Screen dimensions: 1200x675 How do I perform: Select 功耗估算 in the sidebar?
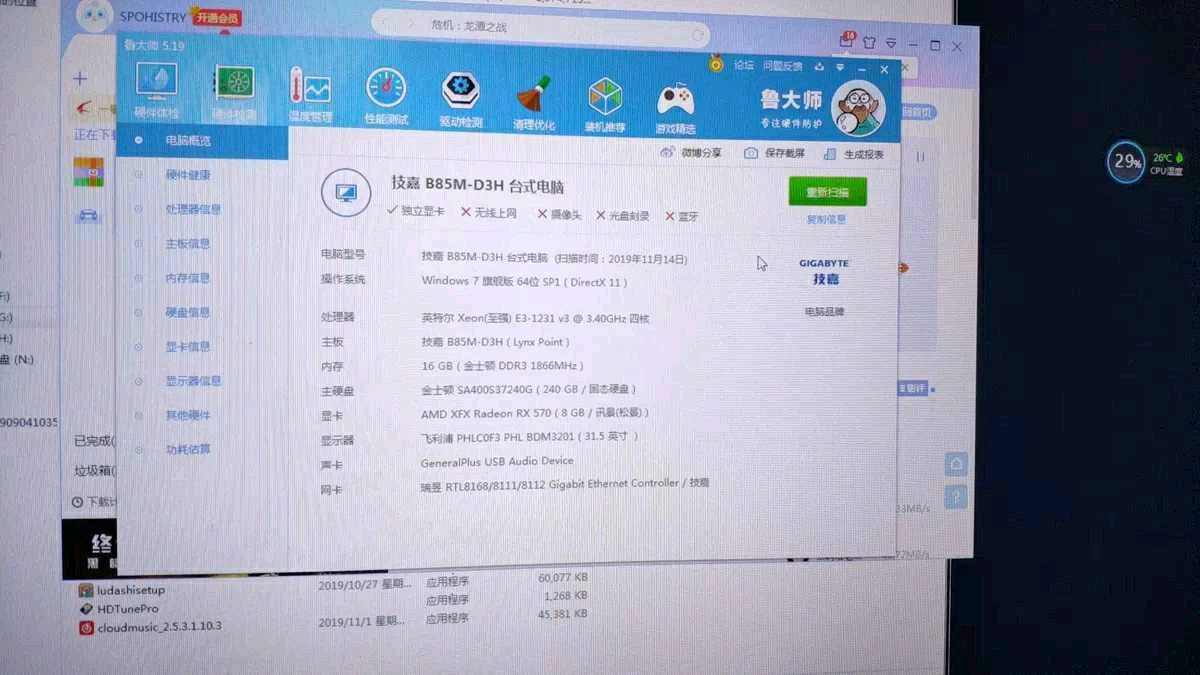188,449
